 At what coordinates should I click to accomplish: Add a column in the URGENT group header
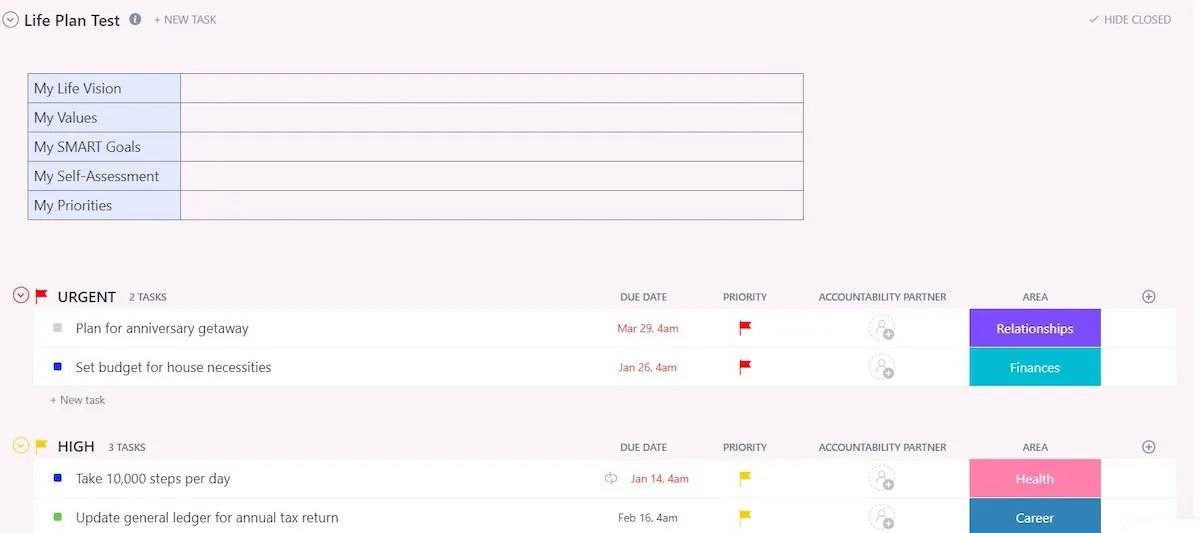(1149, 296)
